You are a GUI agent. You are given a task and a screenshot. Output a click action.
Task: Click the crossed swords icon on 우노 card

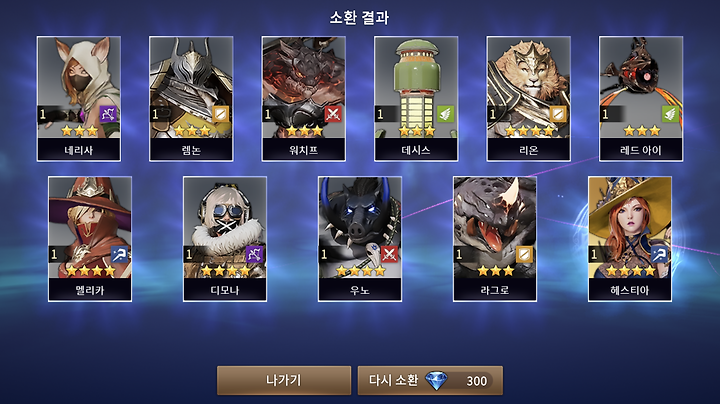tap(389, 254)
